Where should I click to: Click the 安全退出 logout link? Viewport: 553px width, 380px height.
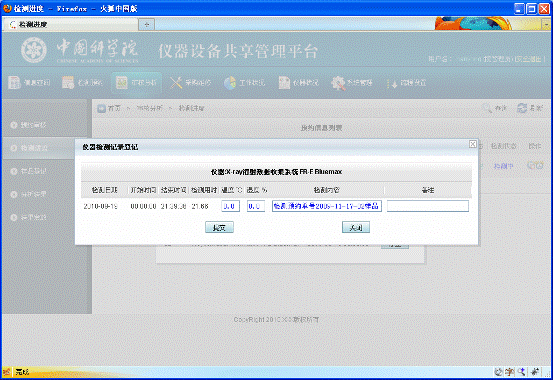point(529,59)
